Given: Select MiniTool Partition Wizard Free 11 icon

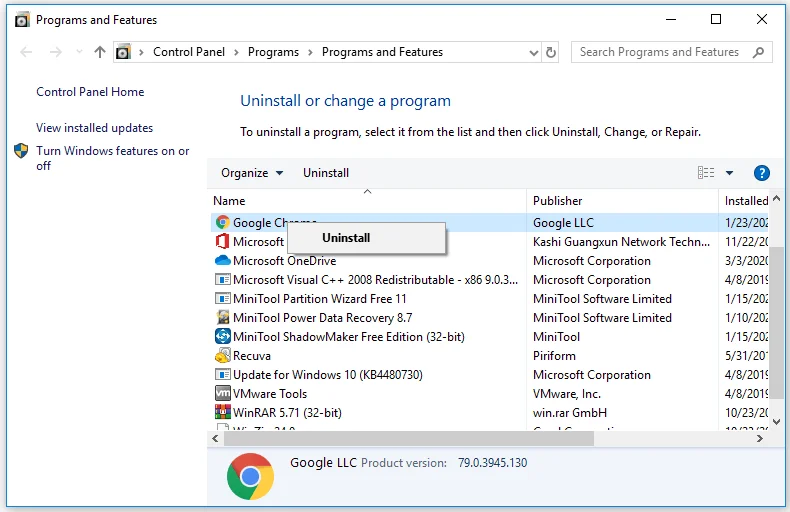Looking at the screenshot, I should pos(222,298).
